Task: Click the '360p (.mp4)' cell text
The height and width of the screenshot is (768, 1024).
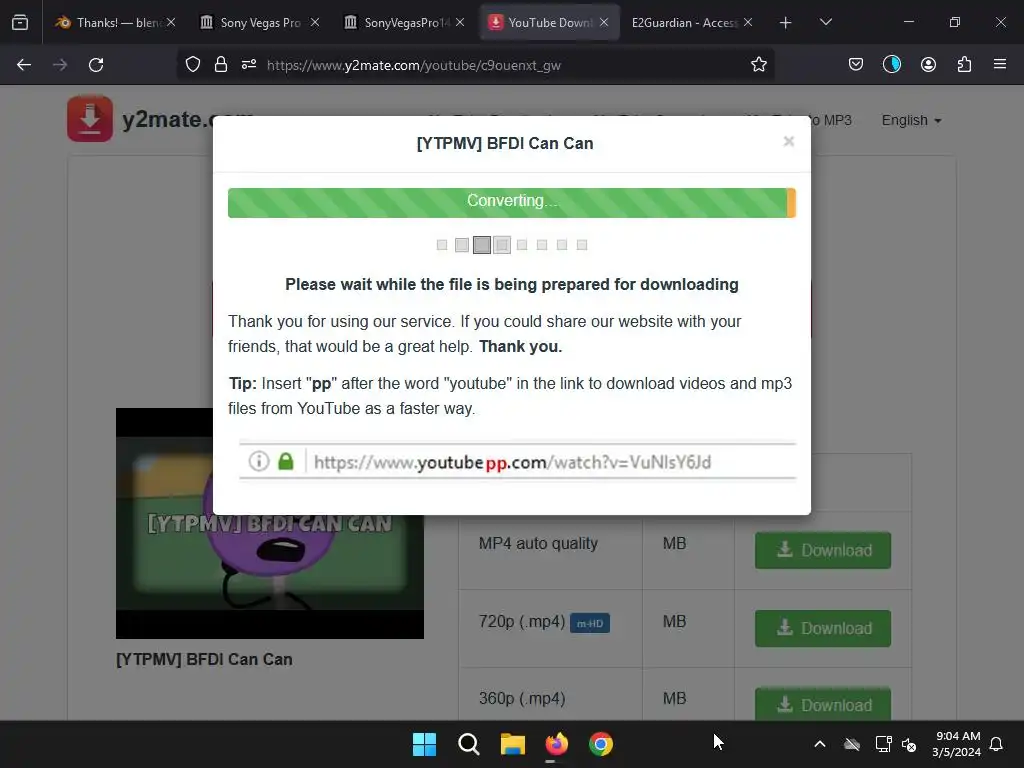Action: coord(522,698)
